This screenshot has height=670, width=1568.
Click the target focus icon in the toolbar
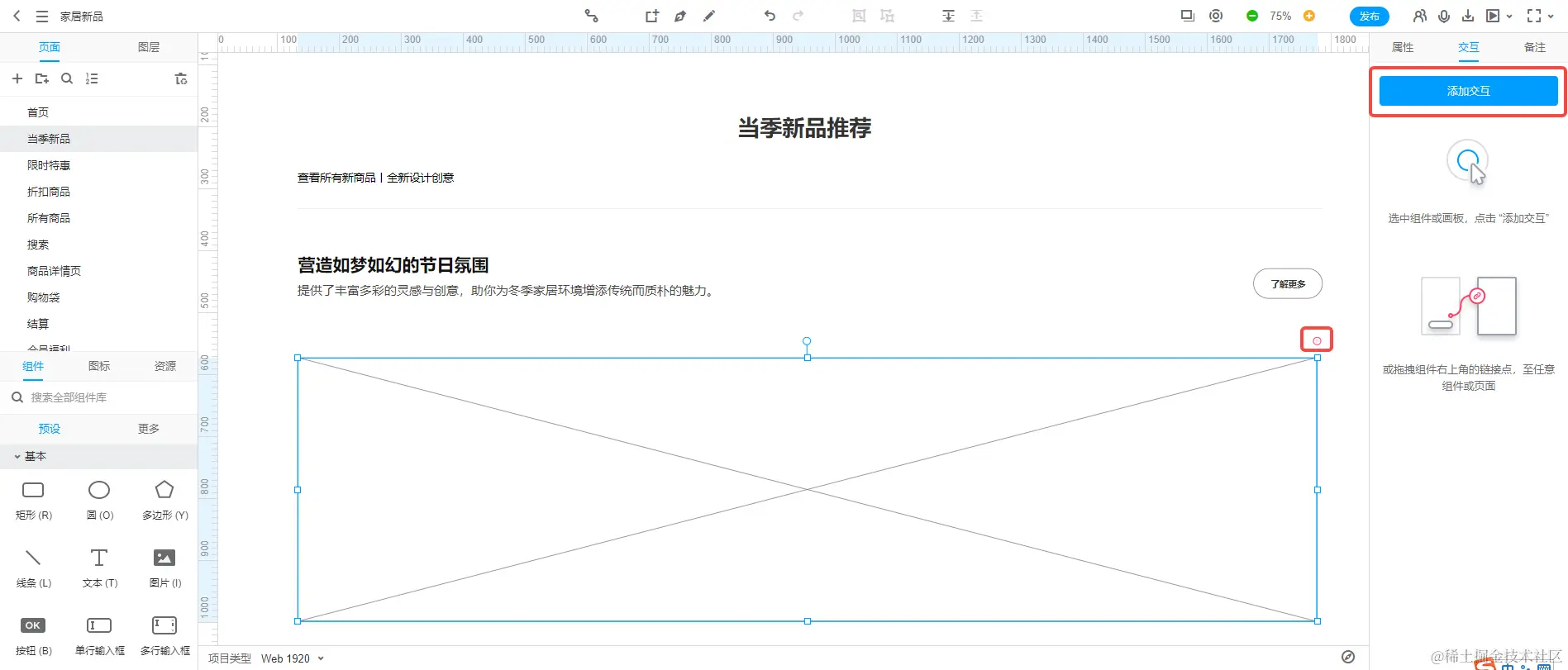tap(1216, 16)
